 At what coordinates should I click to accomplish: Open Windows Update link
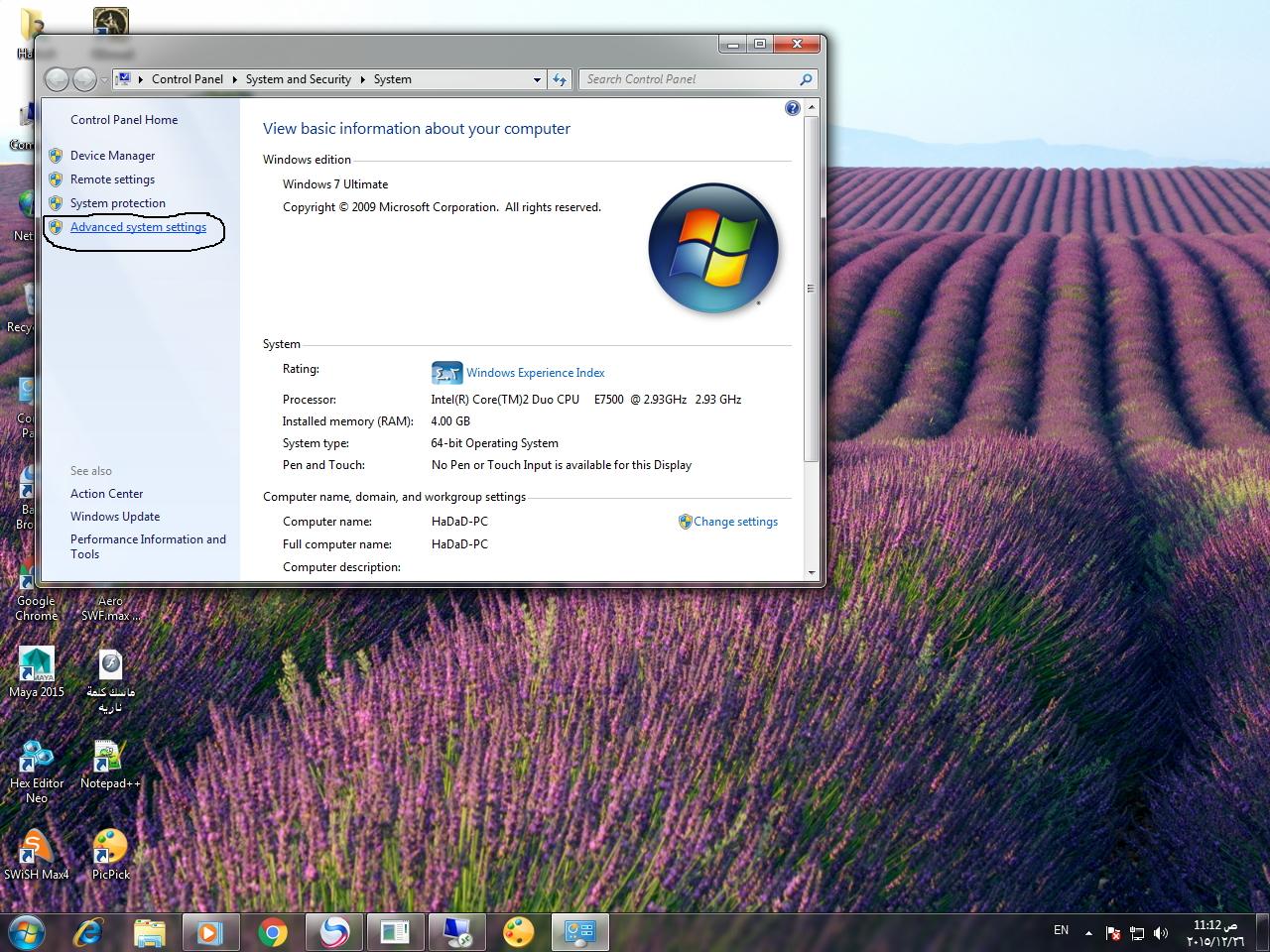115,517
